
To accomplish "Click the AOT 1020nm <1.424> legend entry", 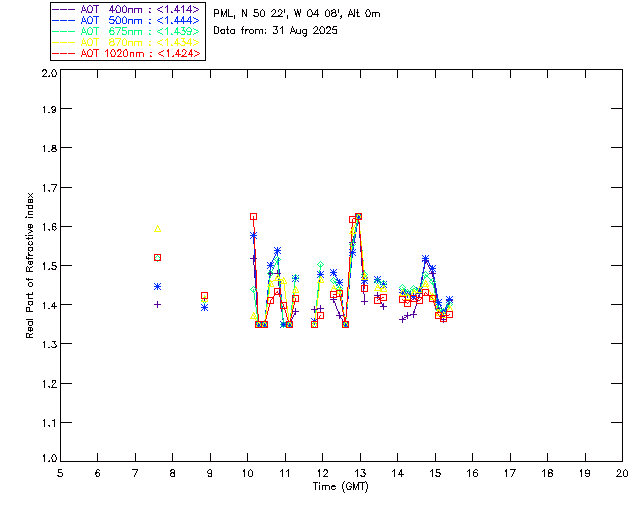I will click(x=126, y=53).
